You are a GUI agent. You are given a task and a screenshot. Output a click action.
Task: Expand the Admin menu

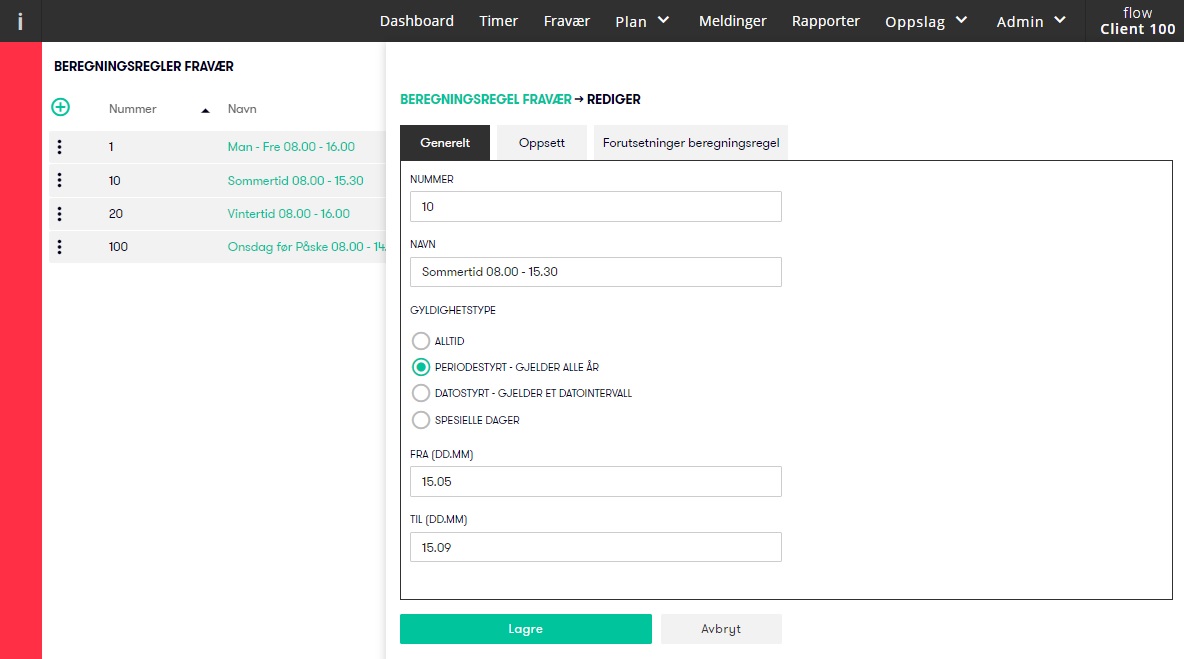tap(1031, 21)
